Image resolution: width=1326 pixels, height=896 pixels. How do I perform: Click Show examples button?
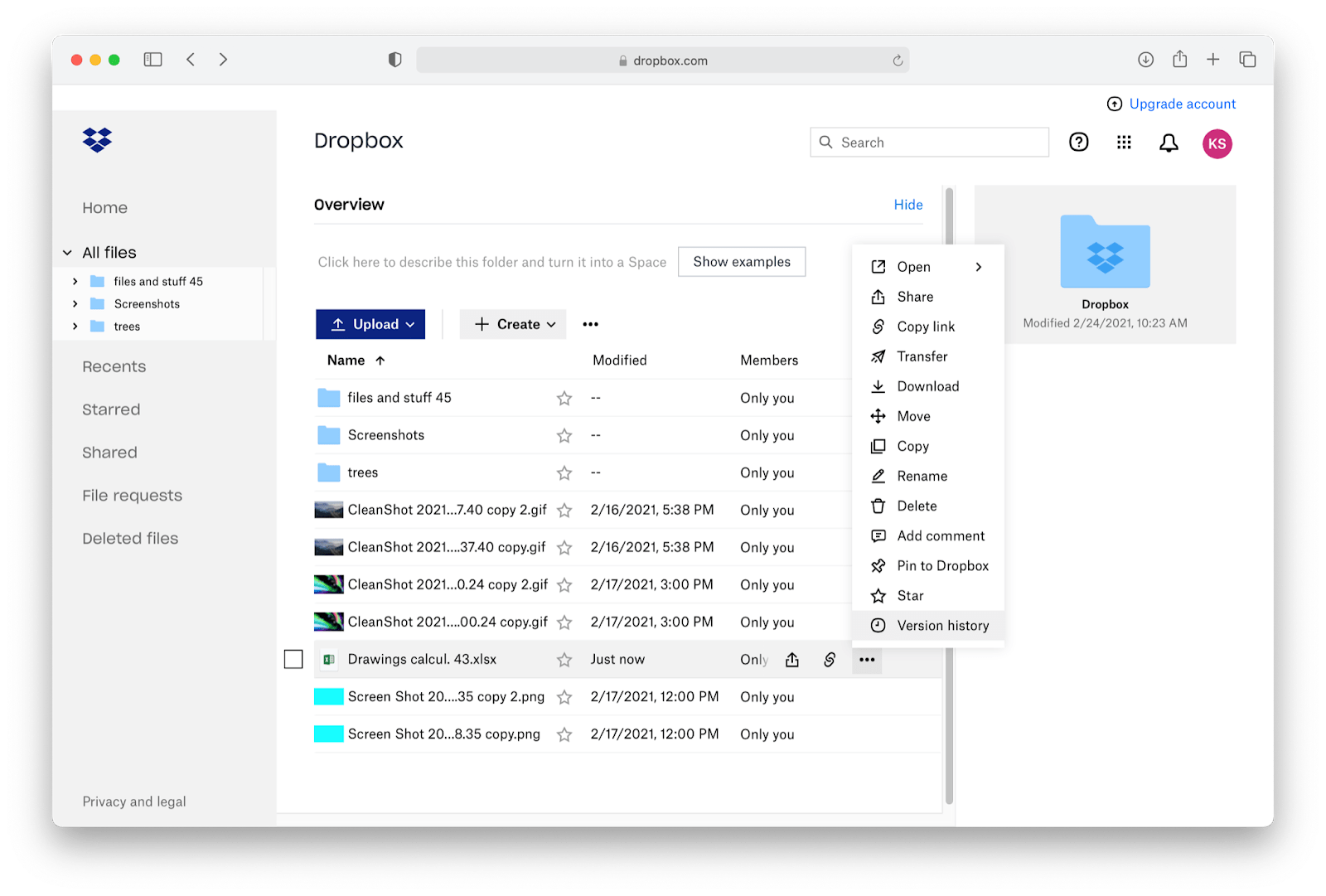(x=742, y=262)
